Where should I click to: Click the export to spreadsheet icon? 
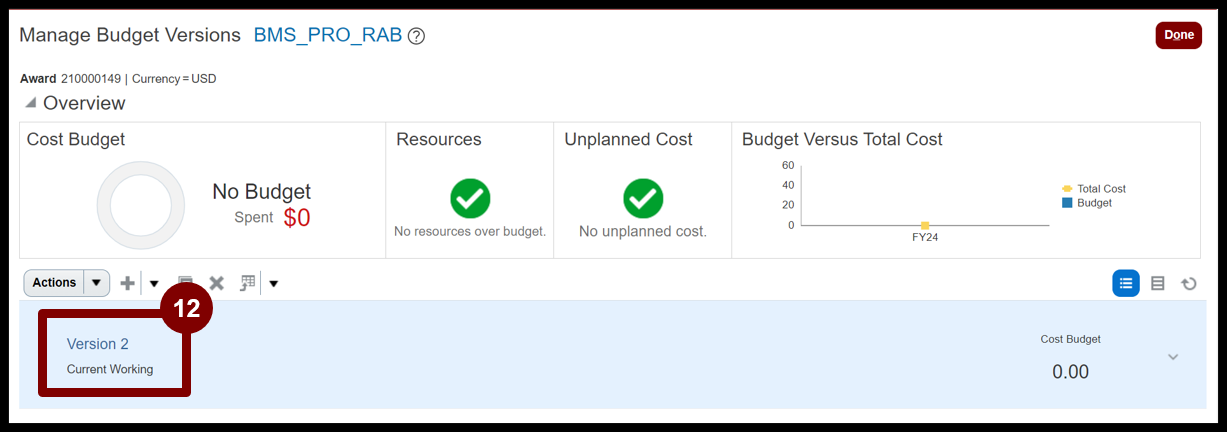tap(248, 283)
